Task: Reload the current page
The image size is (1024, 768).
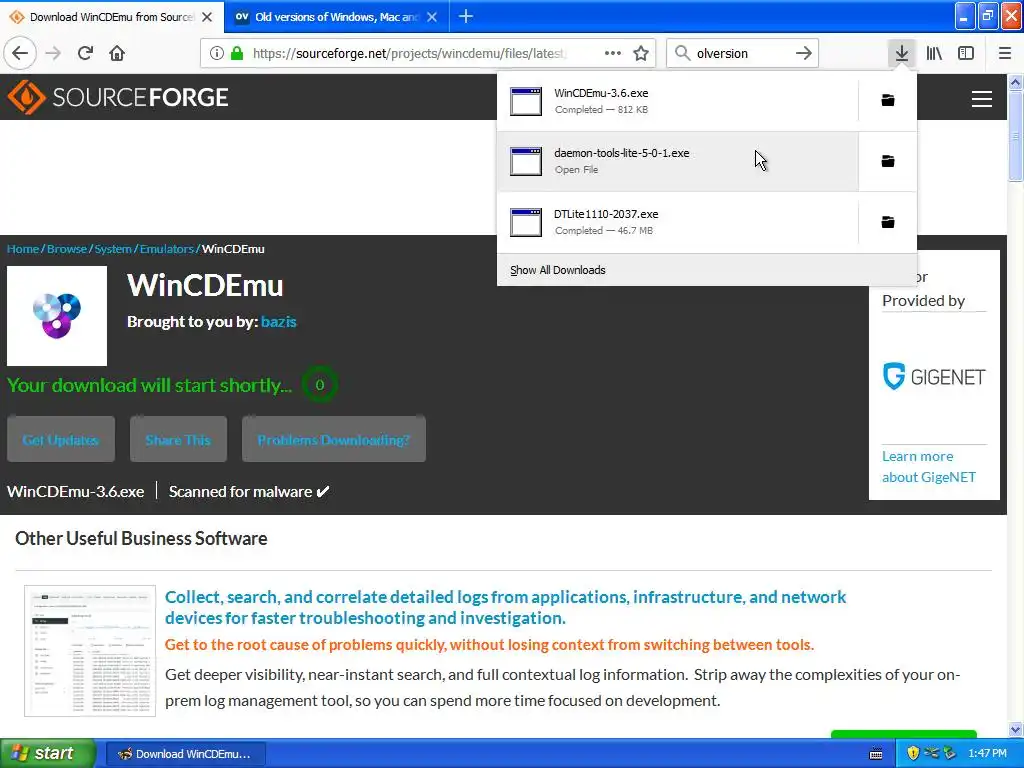Action: [x=85, y=53]
